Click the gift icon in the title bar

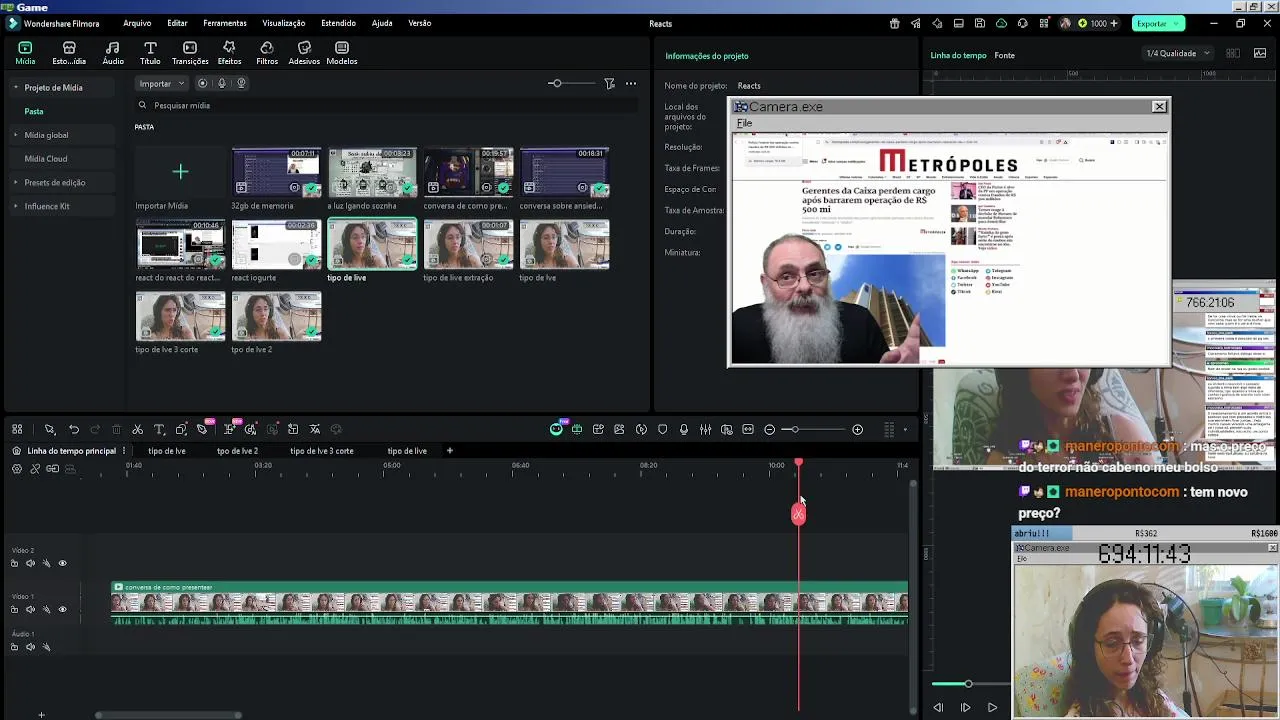895,23
